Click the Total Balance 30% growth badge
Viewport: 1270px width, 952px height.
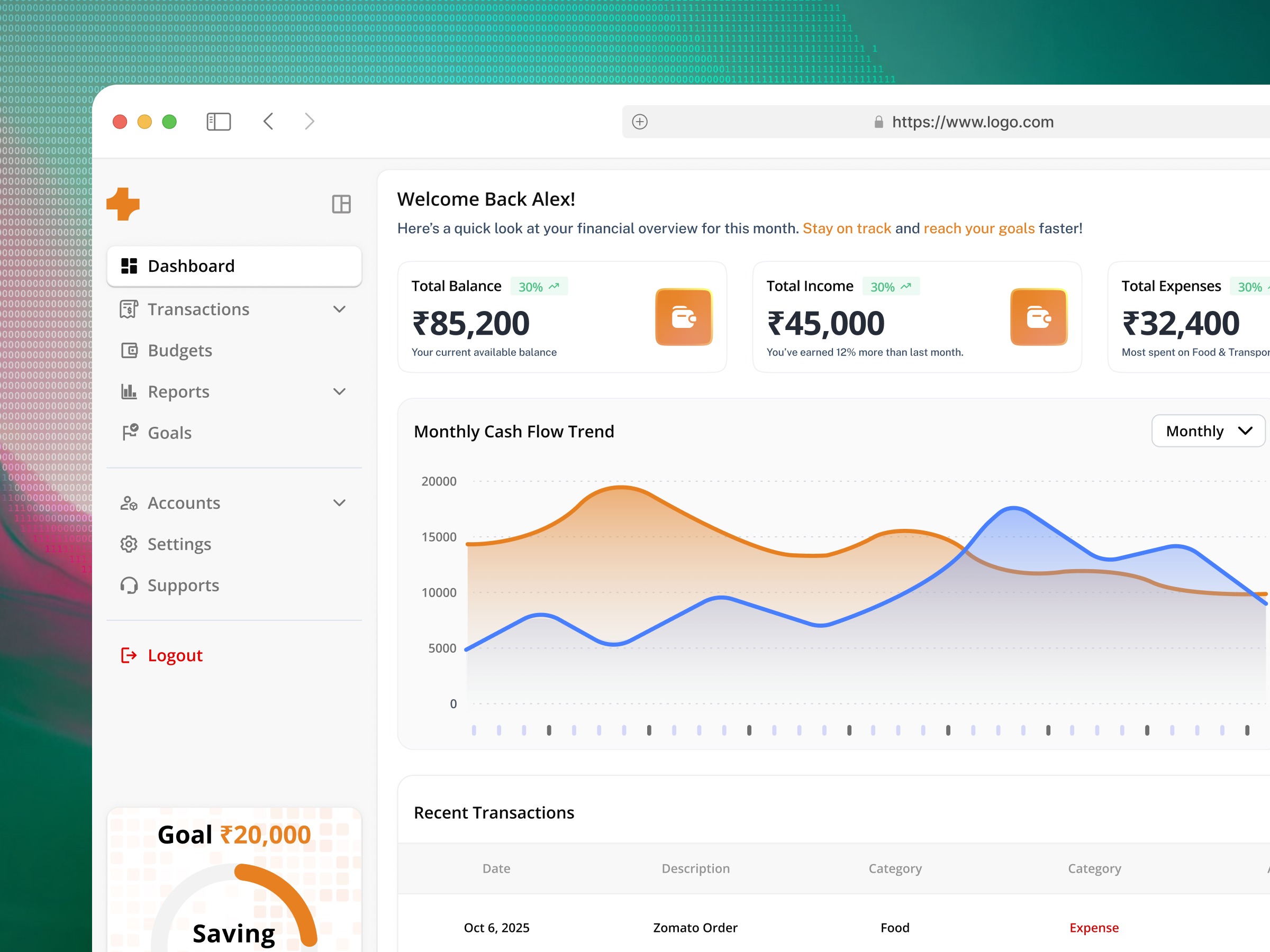(x=539, y=286)
